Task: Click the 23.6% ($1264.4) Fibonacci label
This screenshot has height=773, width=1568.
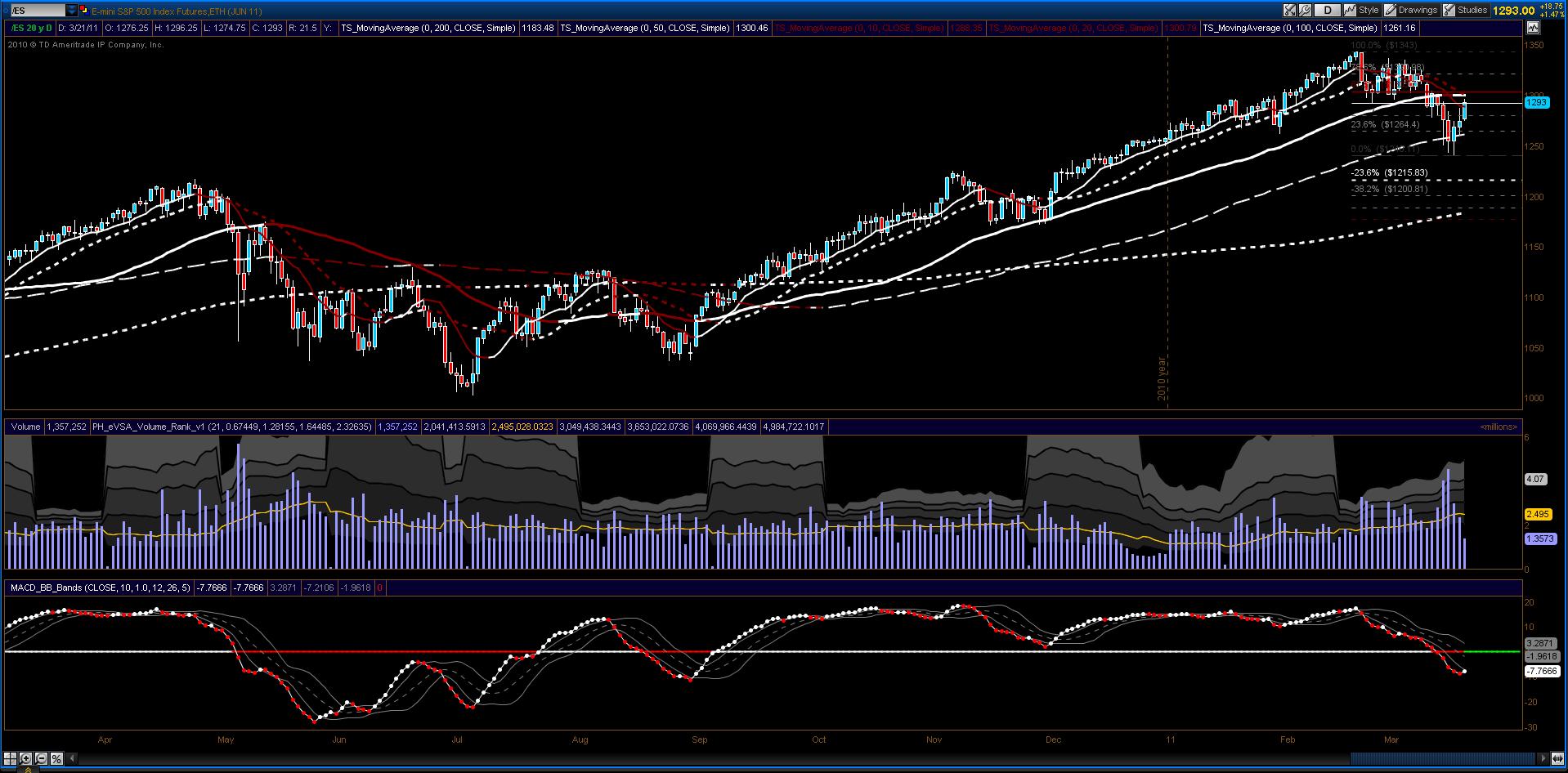Action: (x=1385, y=125)
